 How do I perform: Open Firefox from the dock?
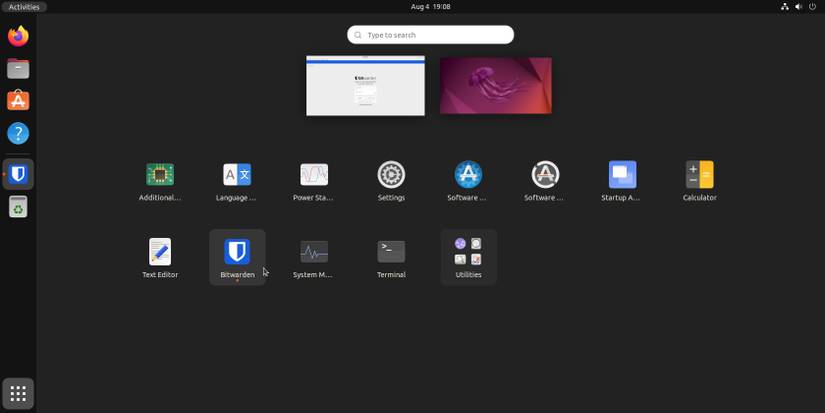click(18, 36)
